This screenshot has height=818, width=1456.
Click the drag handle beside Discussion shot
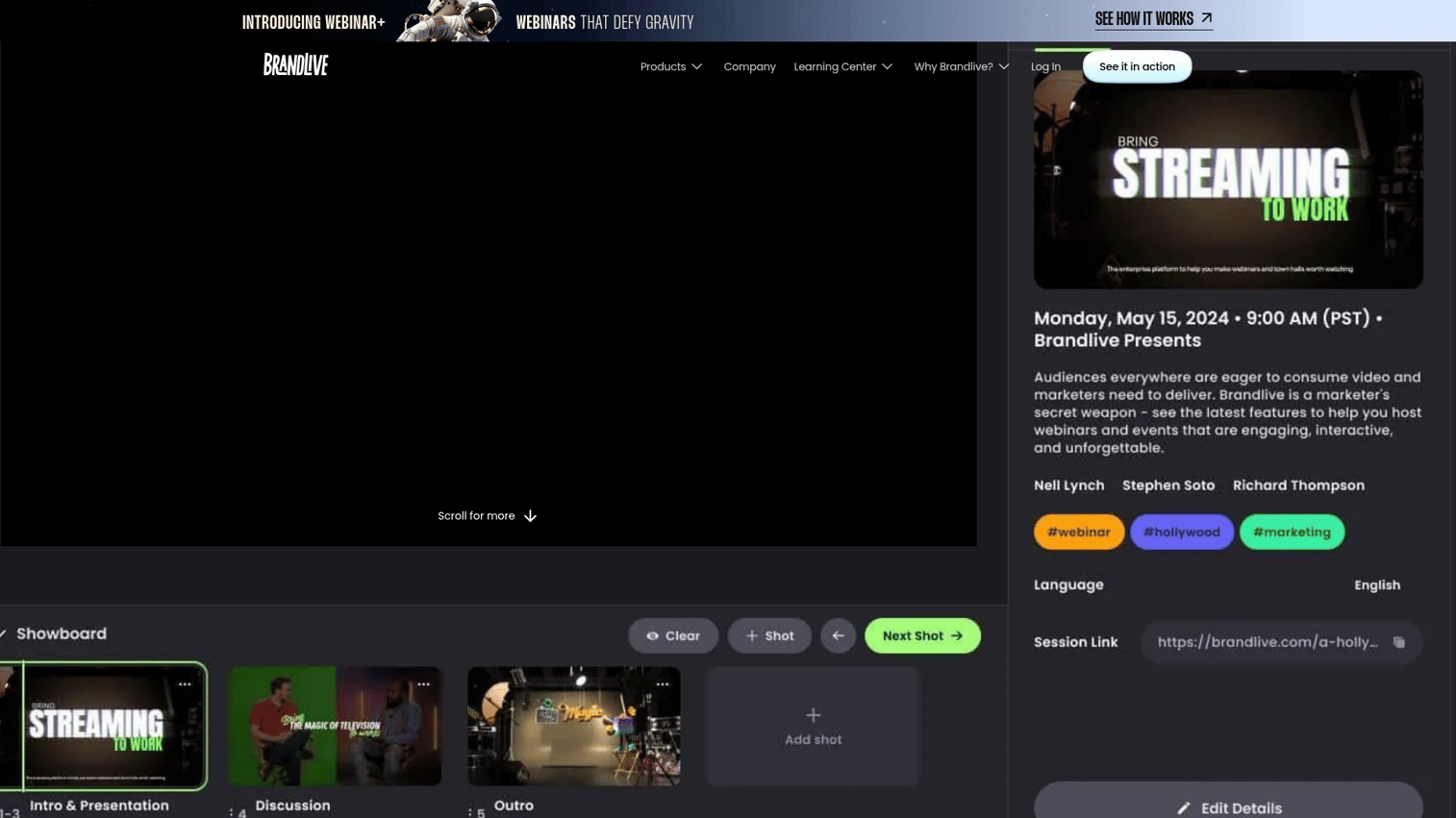coord(232,813)
